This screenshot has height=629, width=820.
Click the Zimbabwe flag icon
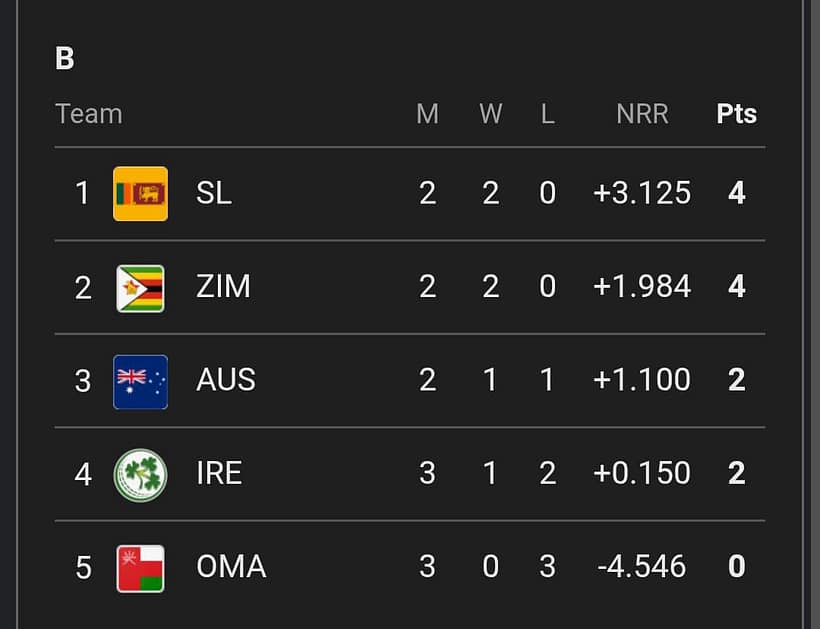tap(140, 287)
